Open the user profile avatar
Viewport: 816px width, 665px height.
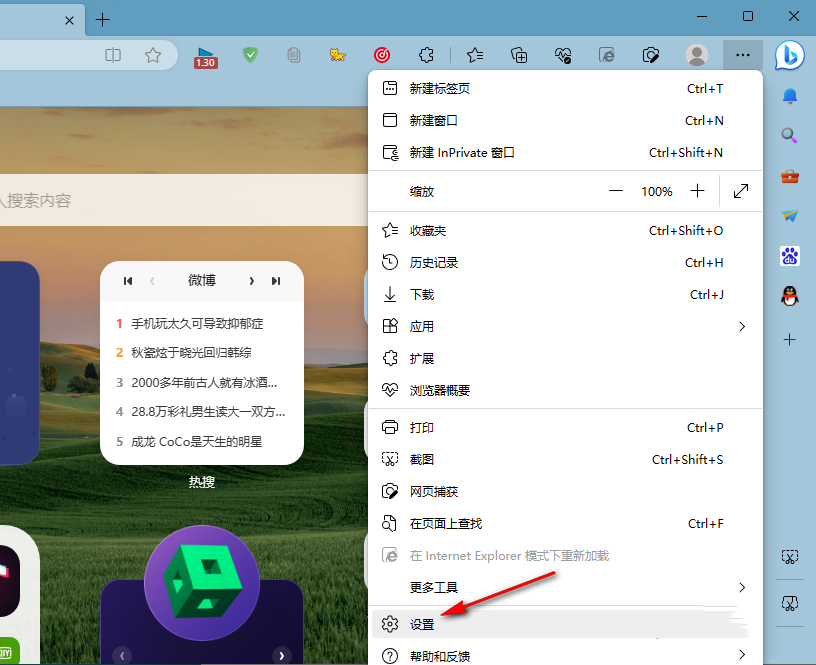(x=697, y=55)
